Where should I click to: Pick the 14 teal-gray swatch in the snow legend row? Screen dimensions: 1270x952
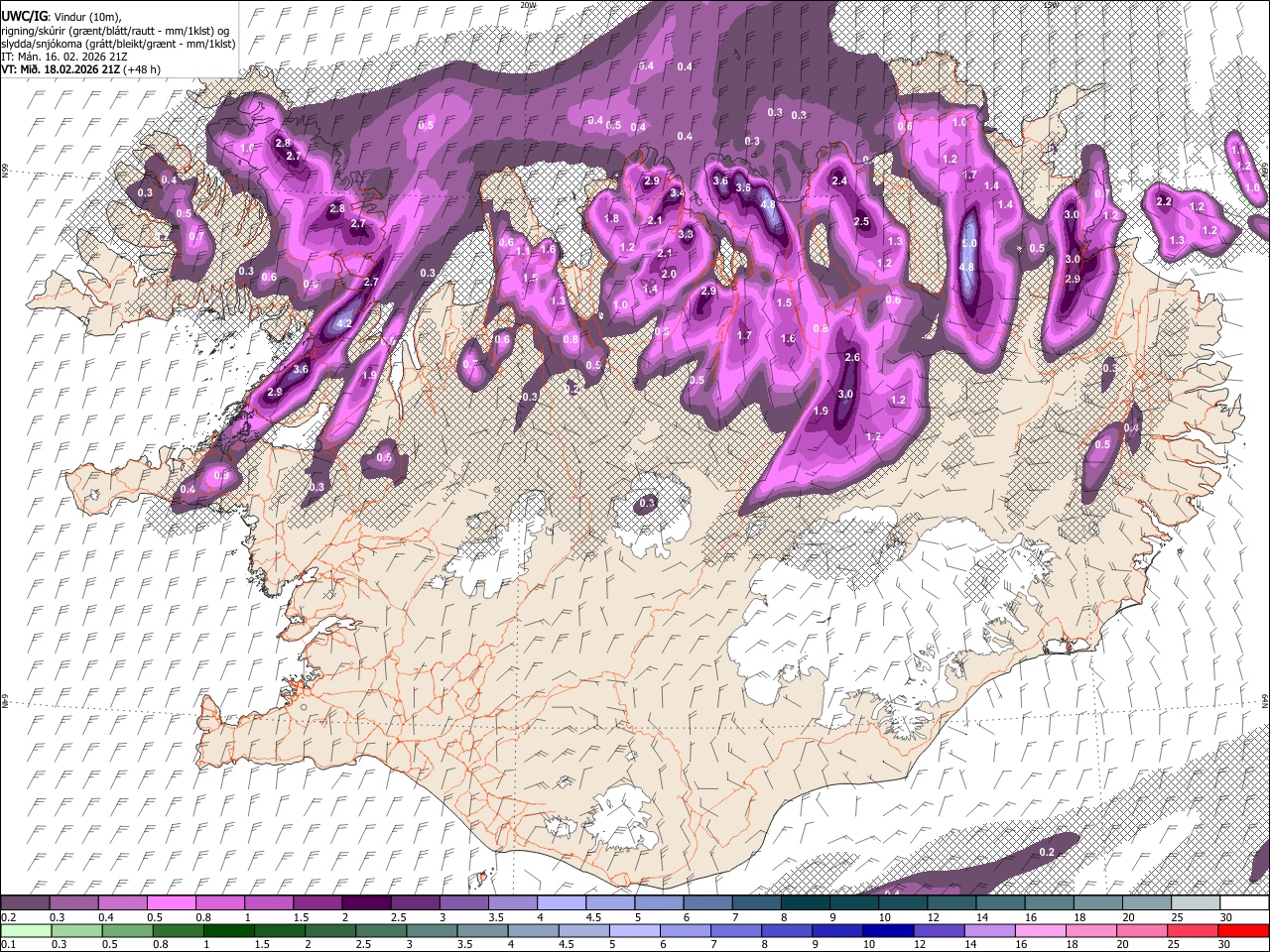click(1000, 902)
